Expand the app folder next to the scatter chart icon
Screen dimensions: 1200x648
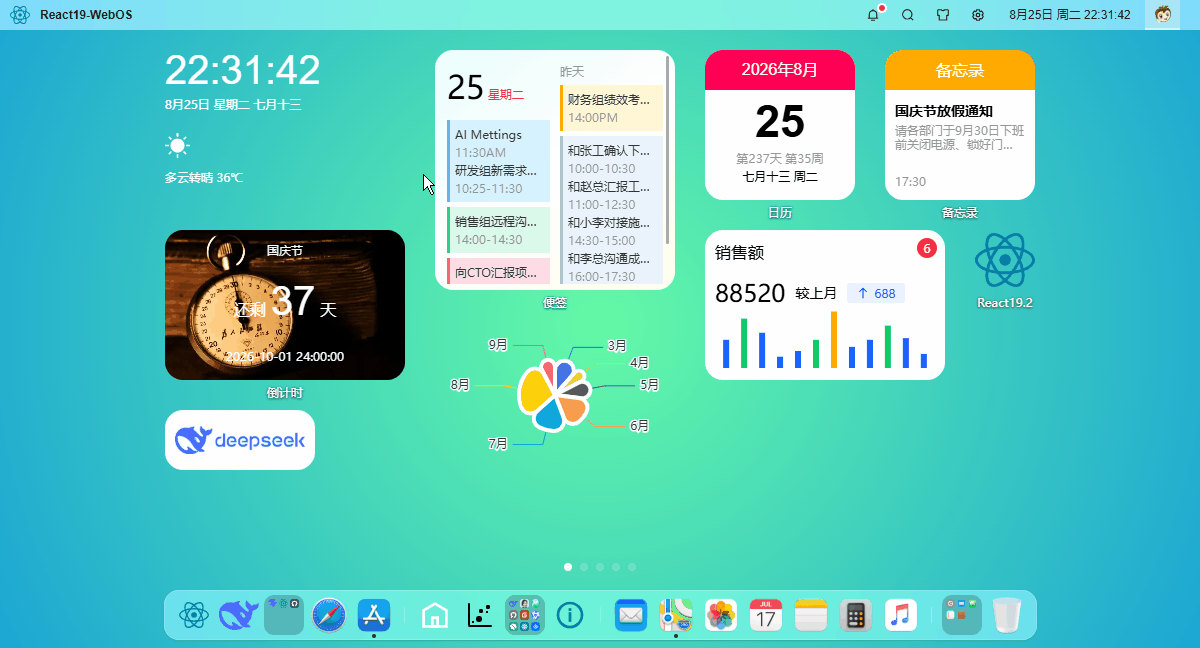click(525, 615)
